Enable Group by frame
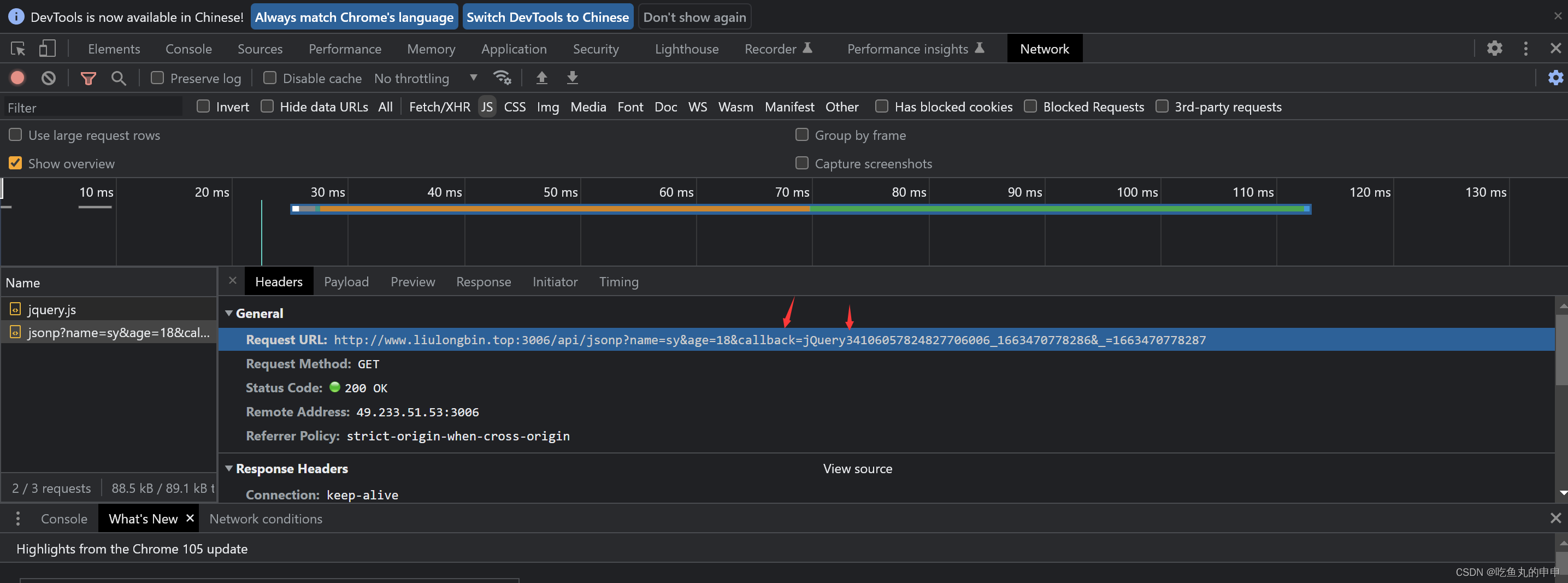 801,134
